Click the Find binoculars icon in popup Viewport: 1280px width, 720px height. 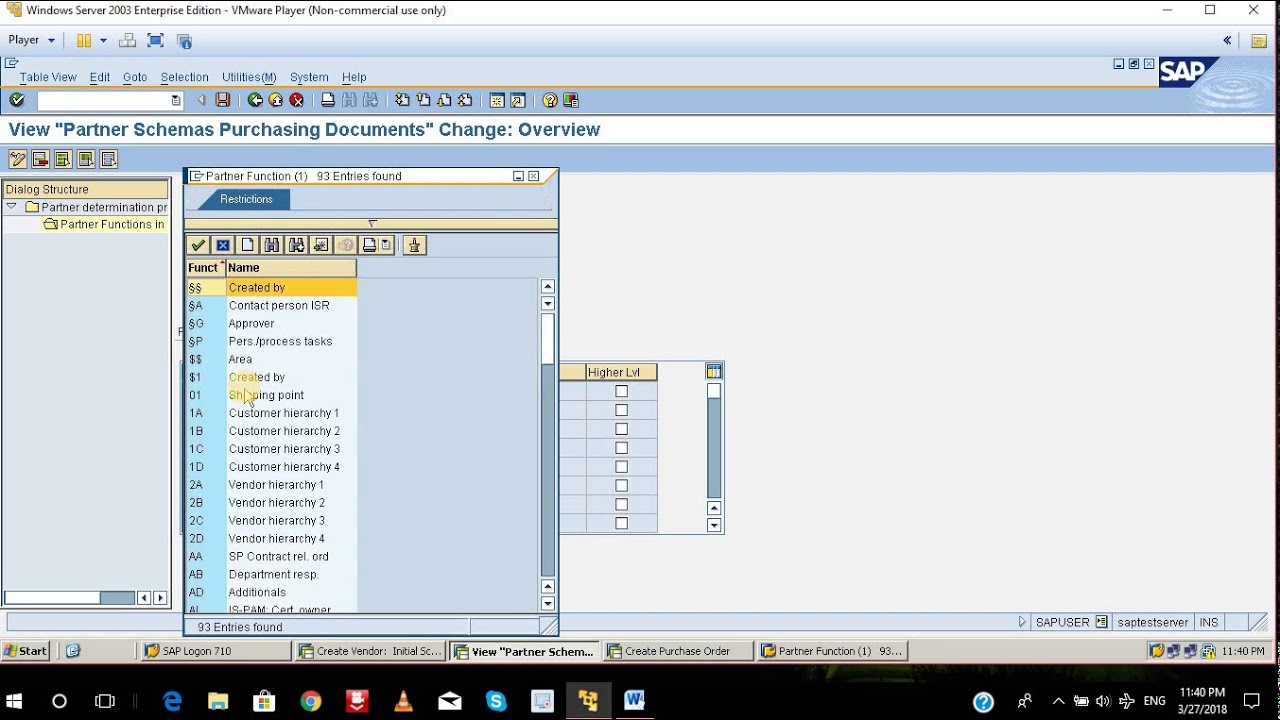click(272, 245)
